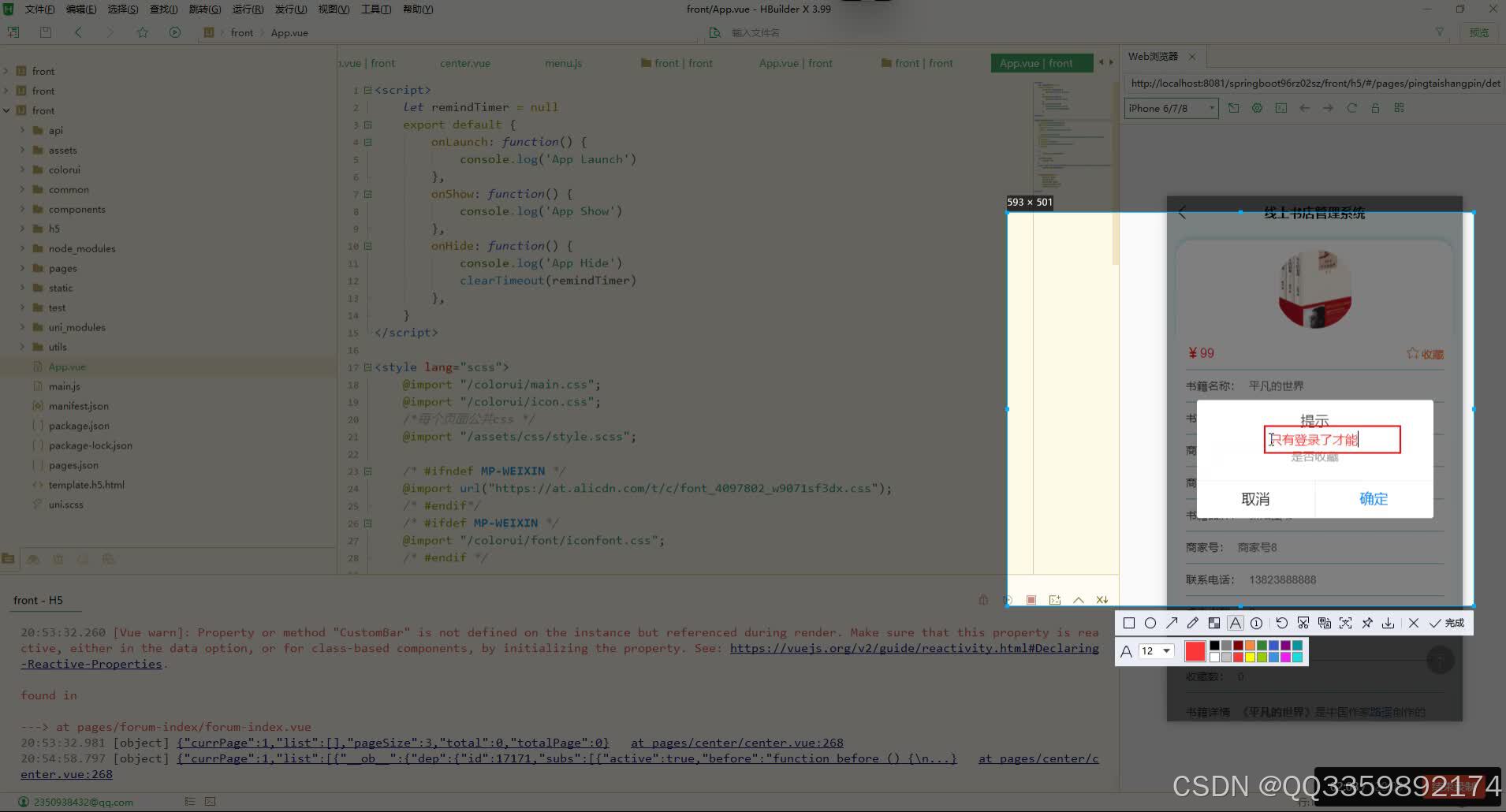Select the pencil freehand tool

(1193, 623)
